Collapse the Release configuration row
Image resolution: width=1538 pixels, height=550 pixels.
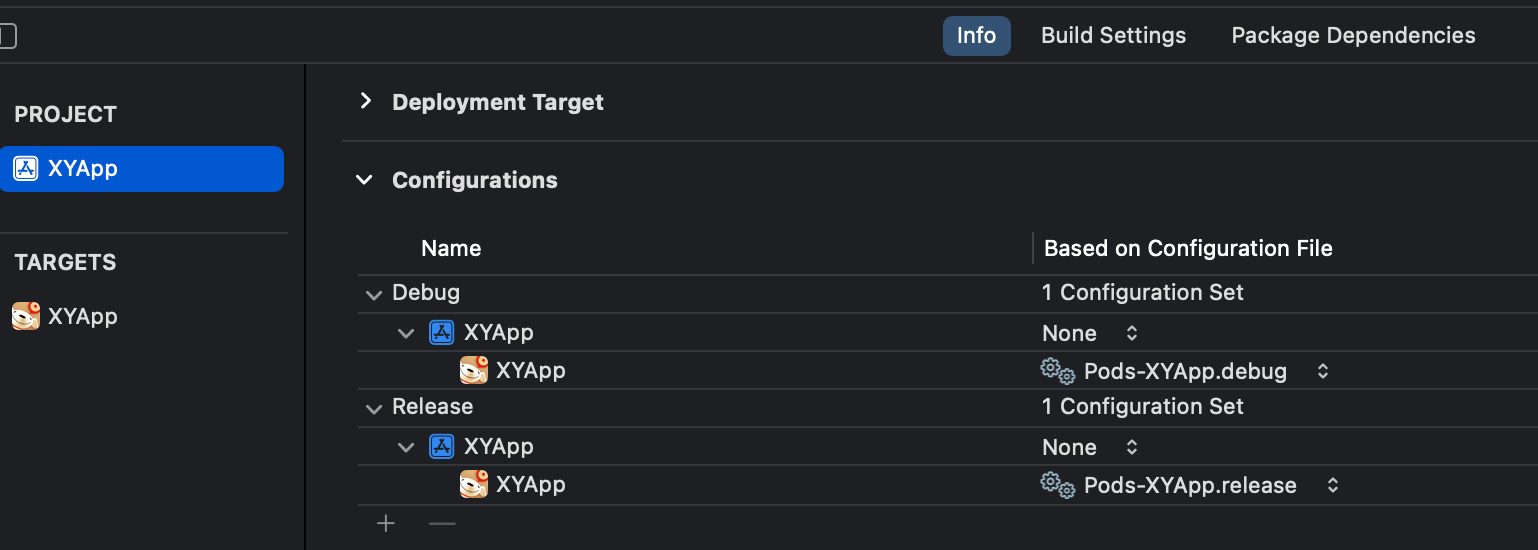[374, 408]
